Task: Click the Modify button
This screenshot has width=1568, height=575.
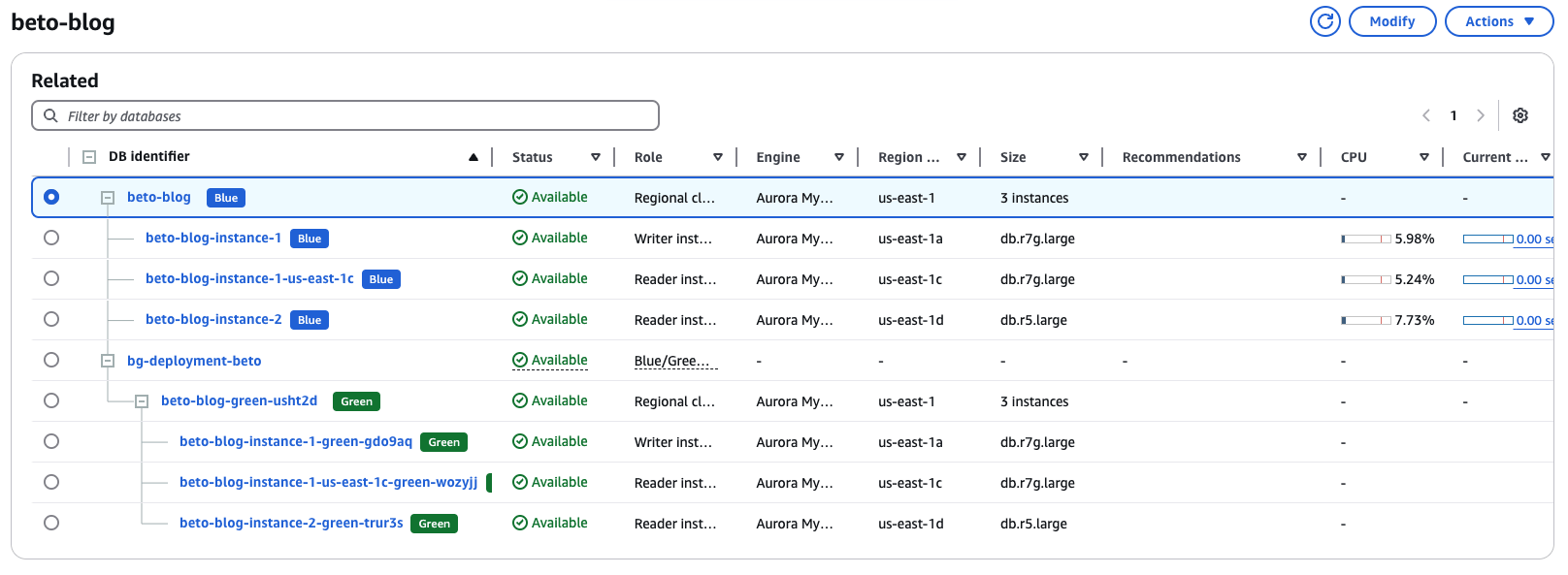Action: pyautogui.click(x=1391, y=21)
